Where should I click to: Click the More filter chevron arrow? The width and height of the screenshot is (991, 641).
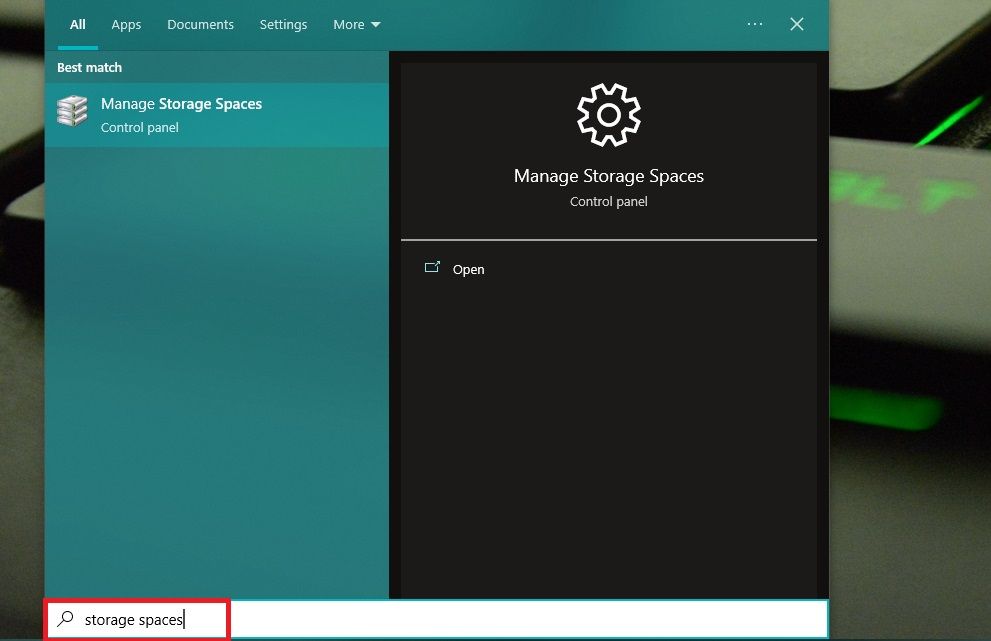[375, 24]
